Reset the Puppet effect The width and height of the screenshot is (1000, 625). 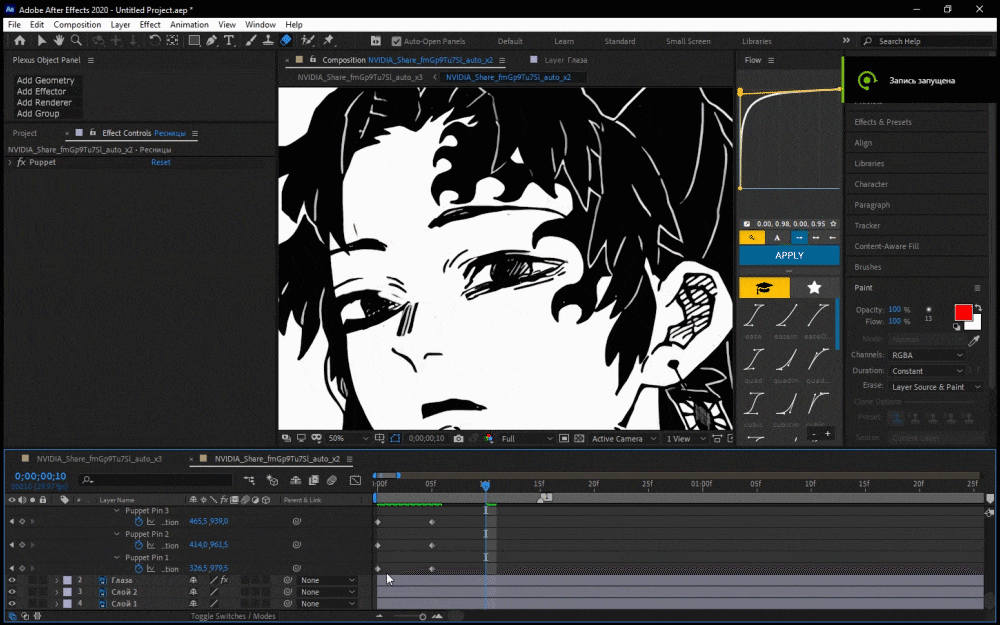point(161,163)
